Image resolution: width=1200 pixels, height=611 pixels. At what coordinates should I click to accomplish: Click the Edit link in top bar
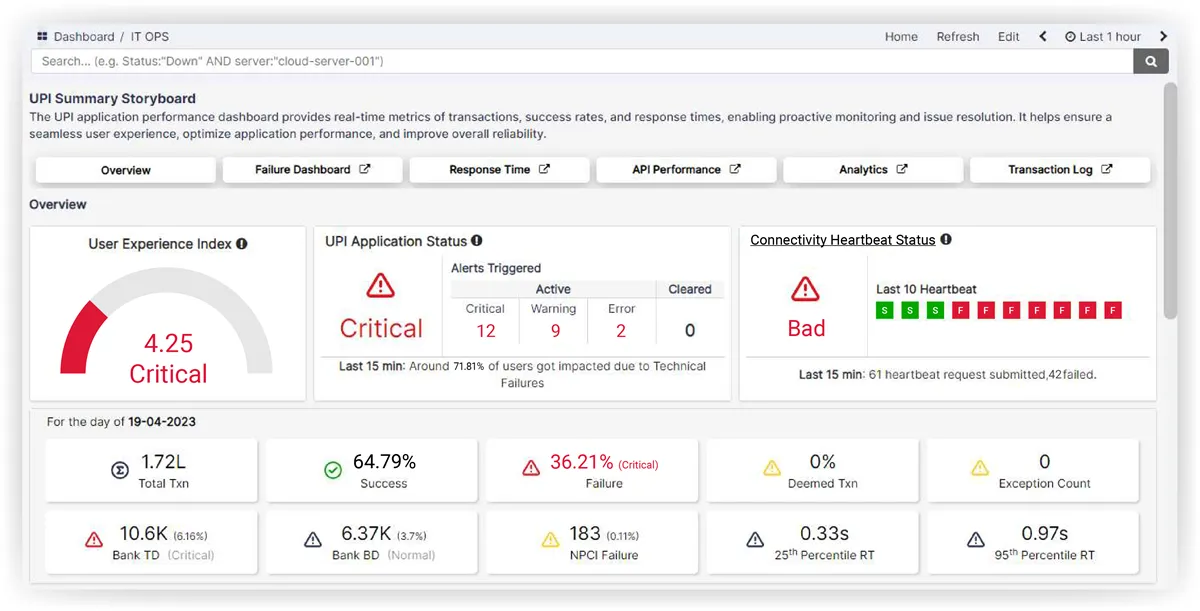coord(1009,37)
